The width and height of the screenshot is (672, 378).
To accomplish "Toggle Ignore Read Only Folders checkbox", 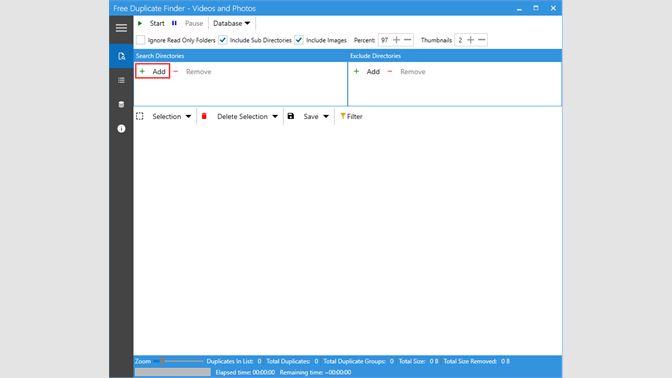I will point(141,40).
